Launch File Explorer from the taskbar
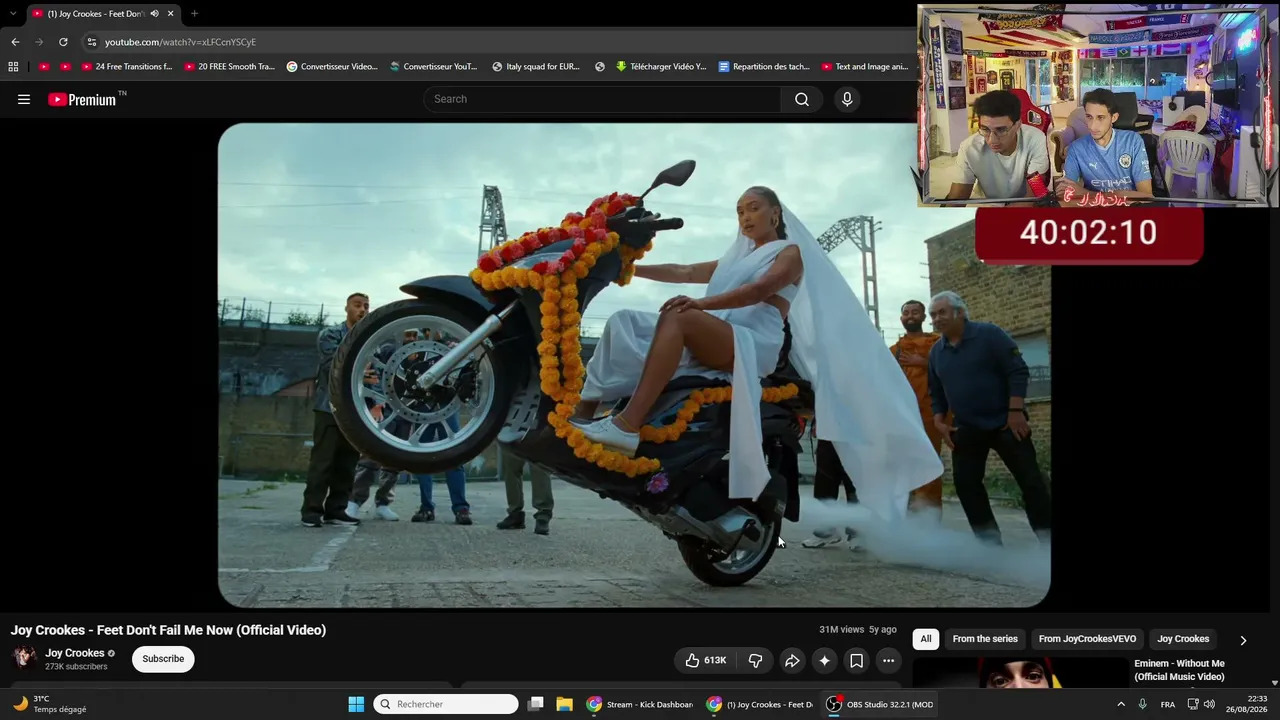 click(564, 704)
